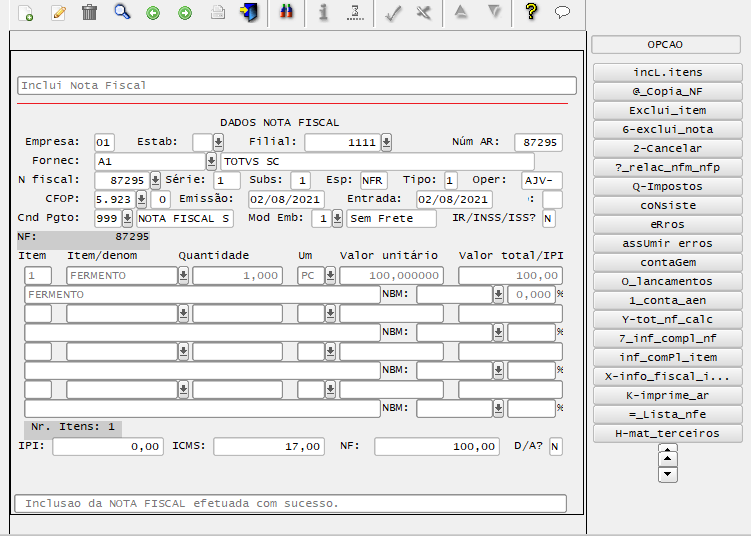Open the PC unit dropdown arrow

click(x=330, y=275)
